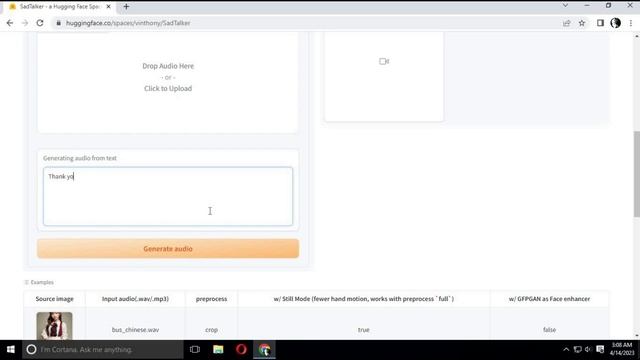Open the tab search chevron in the title bar
Image resolution: width=640 pixels, height=360 pixels.
point(565,5)
